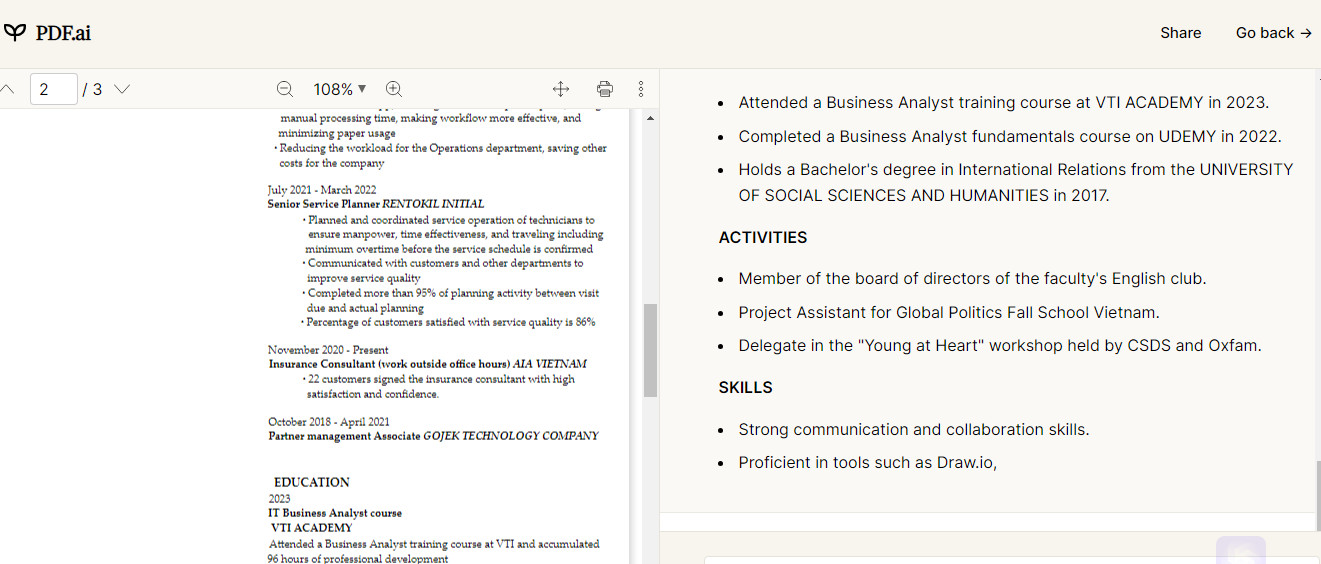
Task: Click the Go back link
Action: pyautogui.click(x=1274, y=33)
